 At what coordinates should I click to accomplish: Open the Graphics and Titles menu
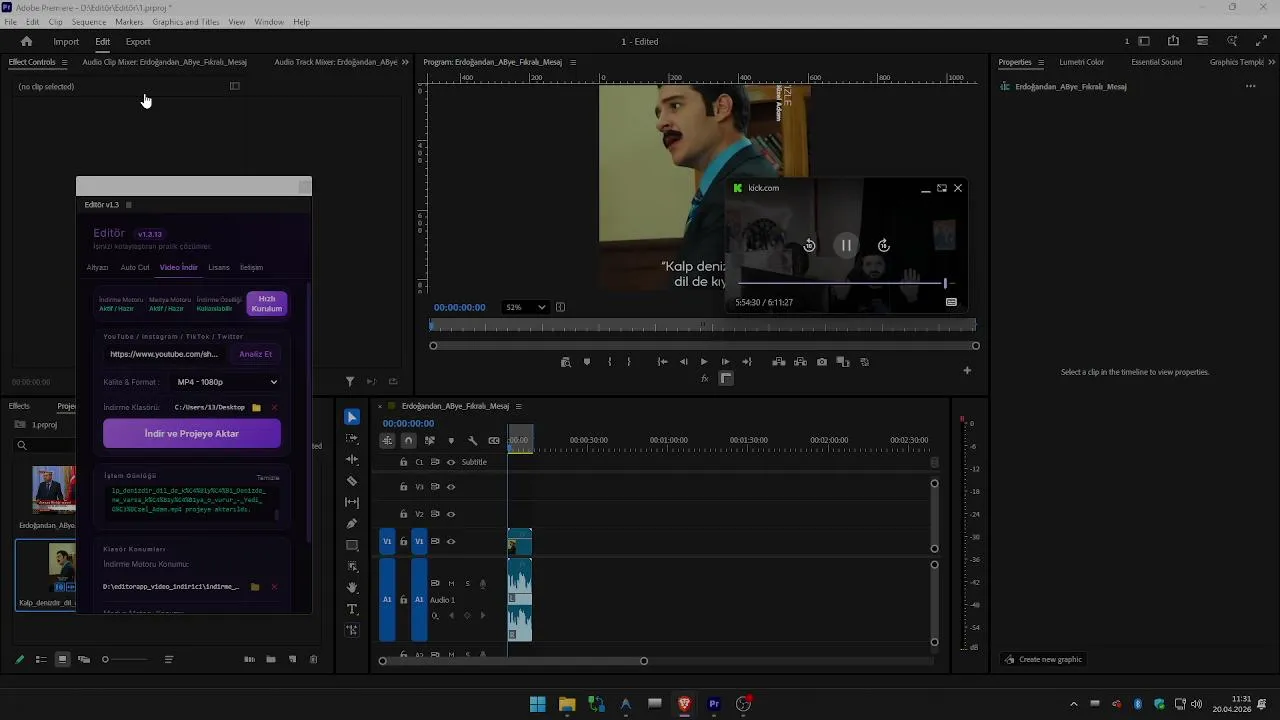pyautogui.click(x=186, y=22)
